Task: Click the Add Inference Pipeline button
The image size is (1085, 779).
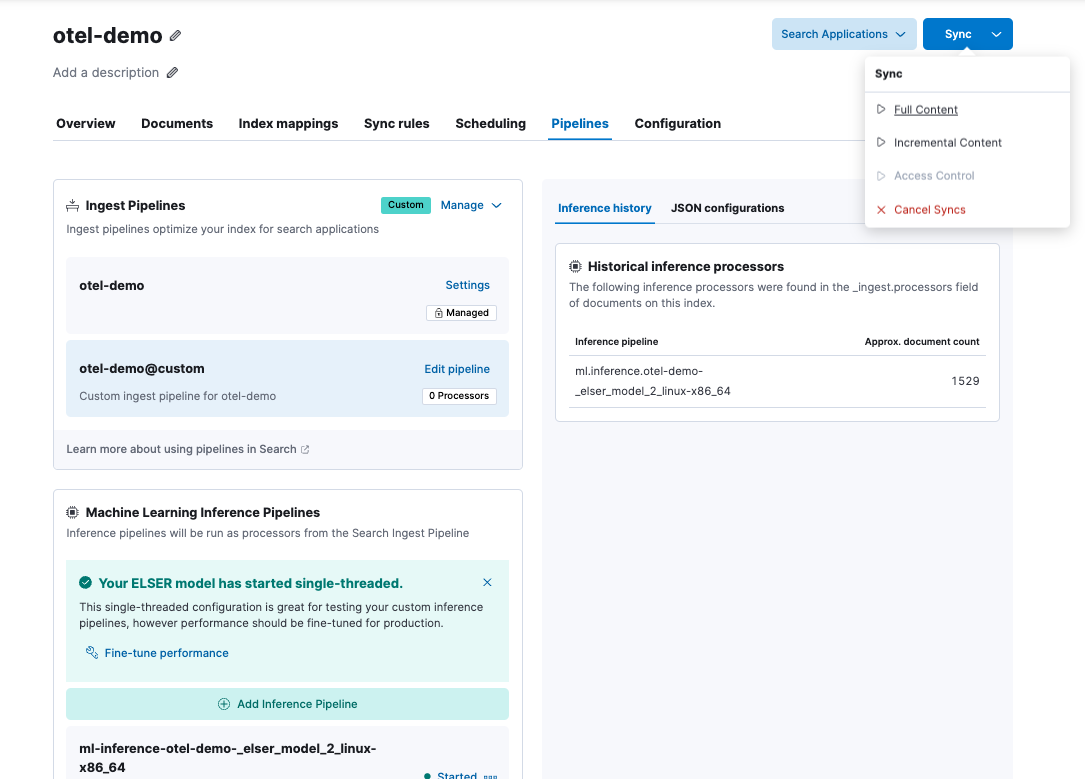Action: [x=287, y=704]
